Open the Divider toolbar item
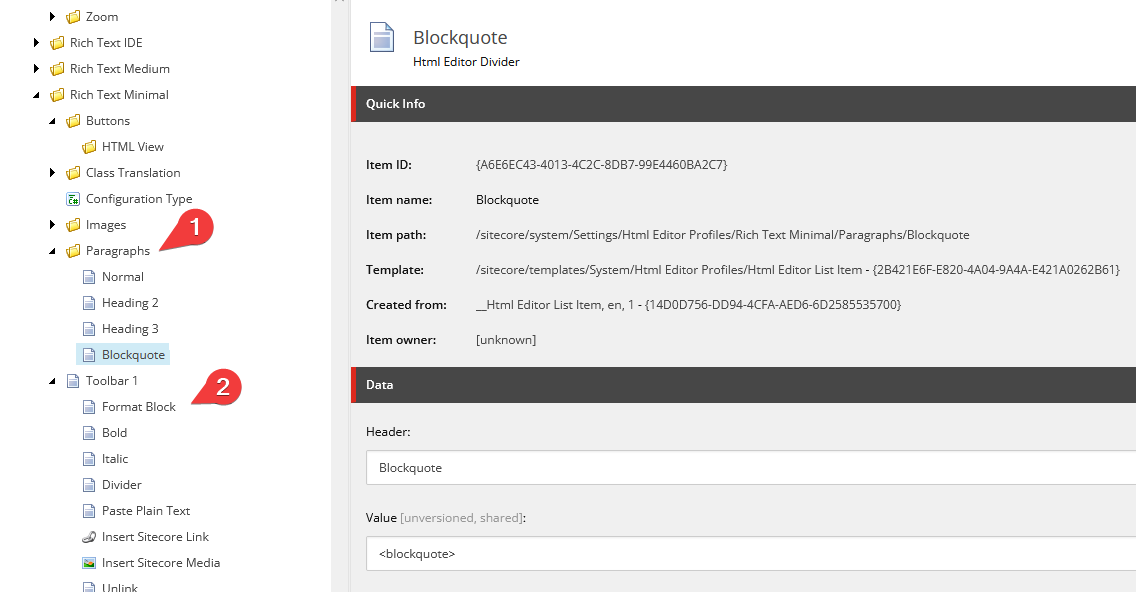Screen dimensions: 1136x592 [122, 485]
